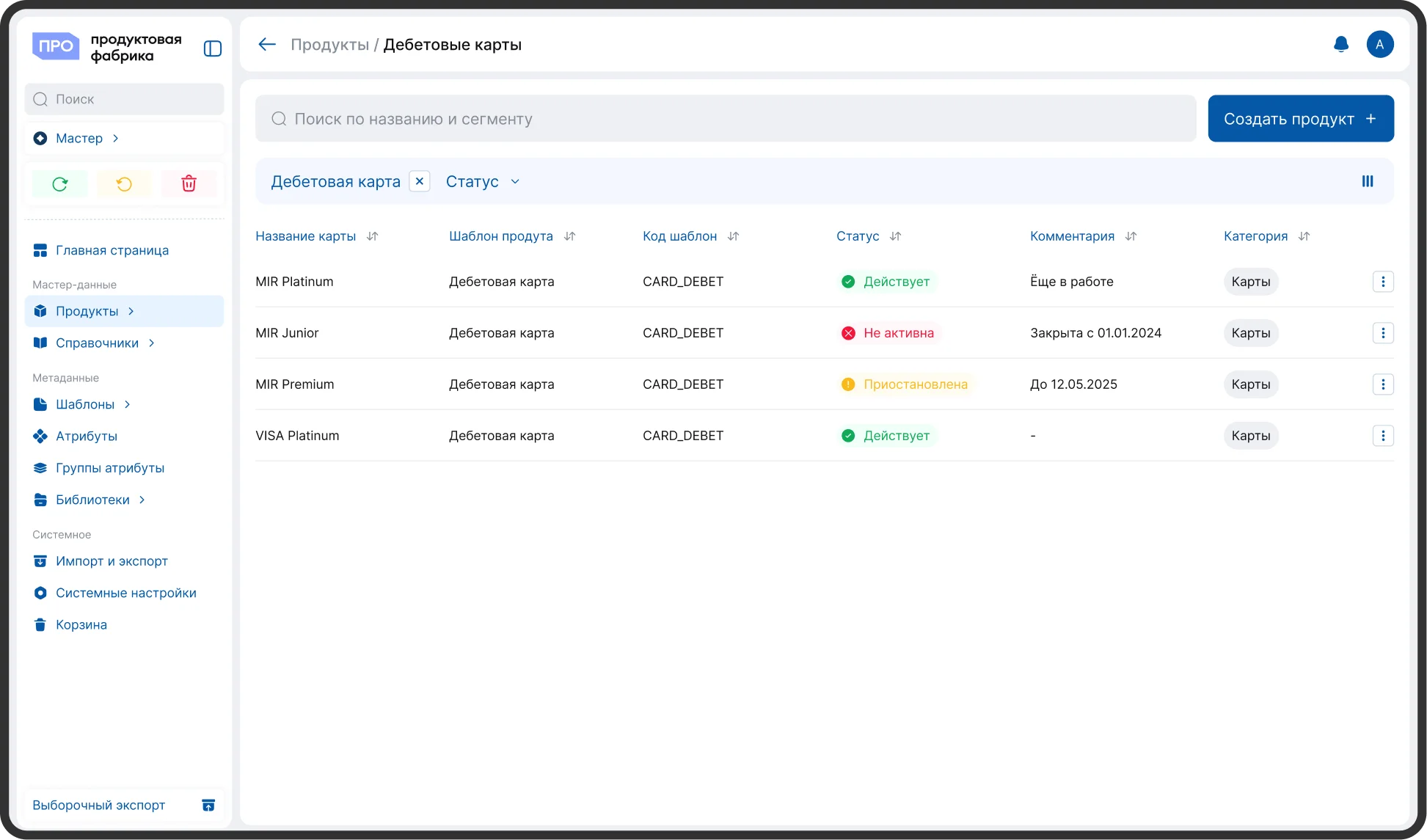1427x840 pixels.
Task: Focus the sidebar Поиск field
Action: (x=124, y=99)
